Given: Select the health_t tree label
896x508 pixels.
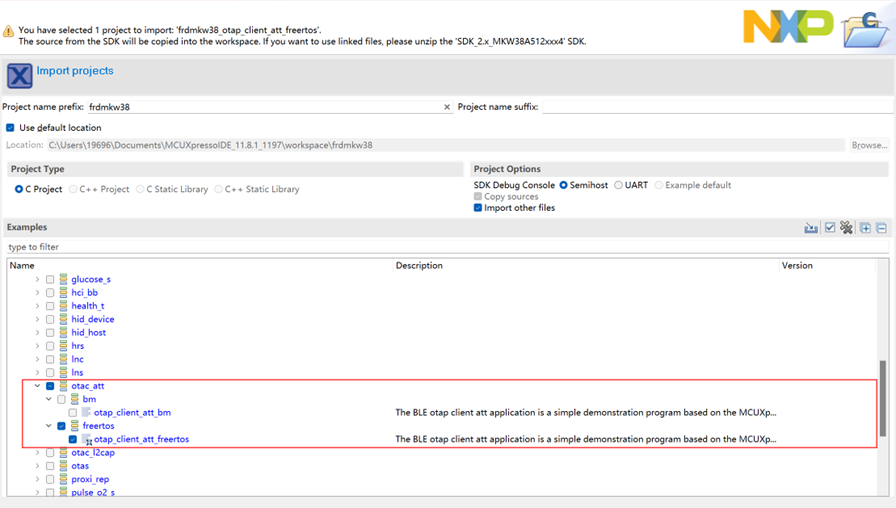Looking at the screenshot, I should [x=87, y=306].
